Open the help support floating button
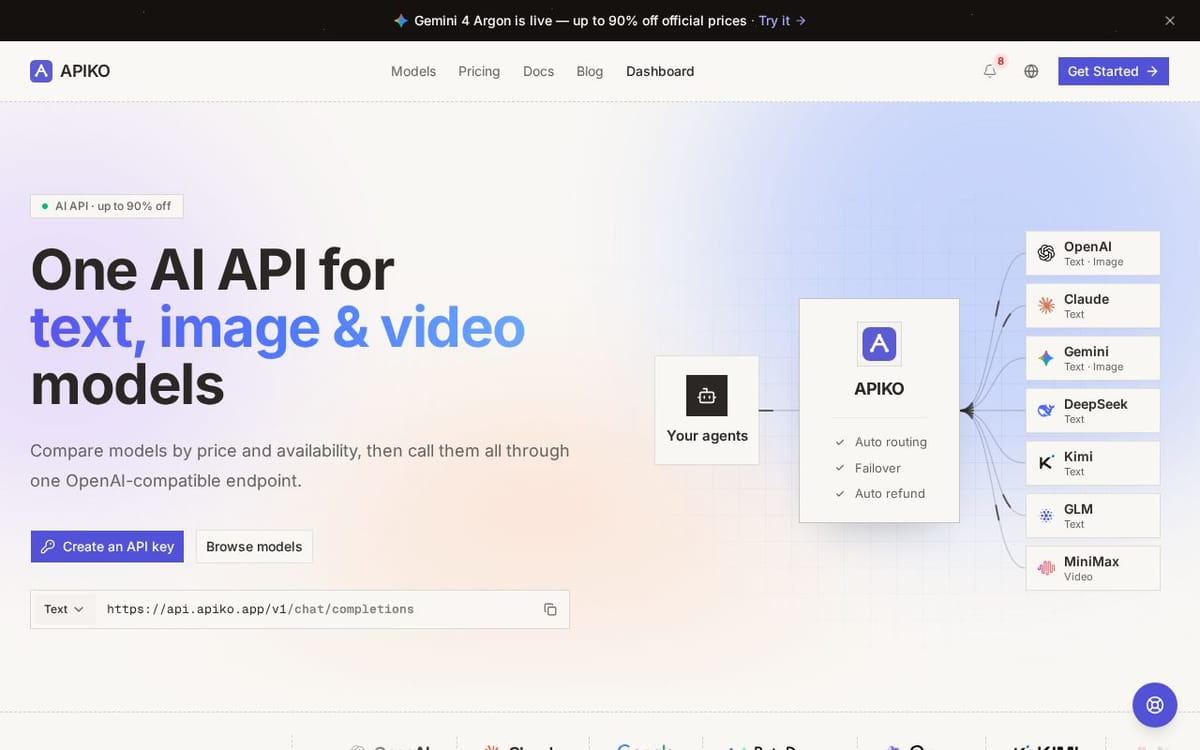 (1155, 705)
